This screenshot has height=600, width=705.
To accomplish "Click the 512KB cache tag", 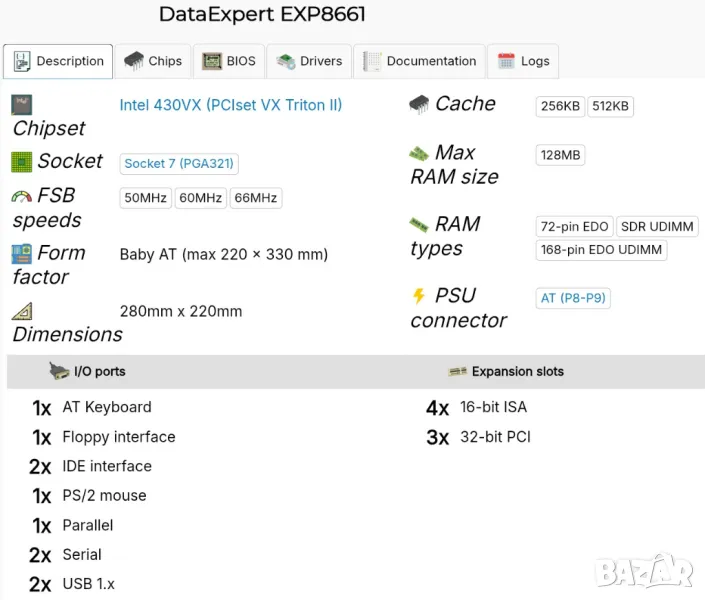I will (610, 107).
